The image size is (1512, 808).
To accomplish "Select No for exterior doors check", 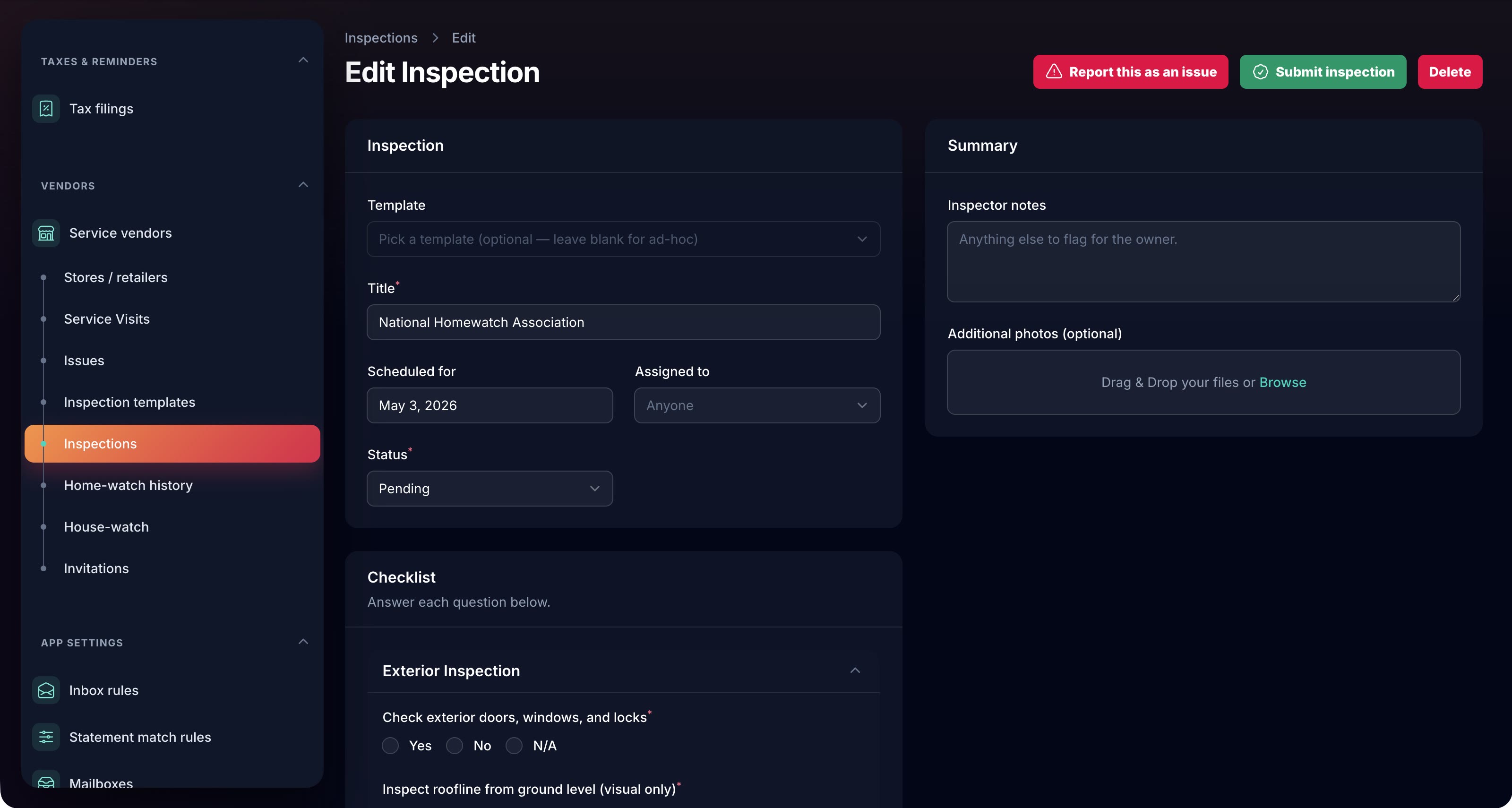I will point(454,745).
